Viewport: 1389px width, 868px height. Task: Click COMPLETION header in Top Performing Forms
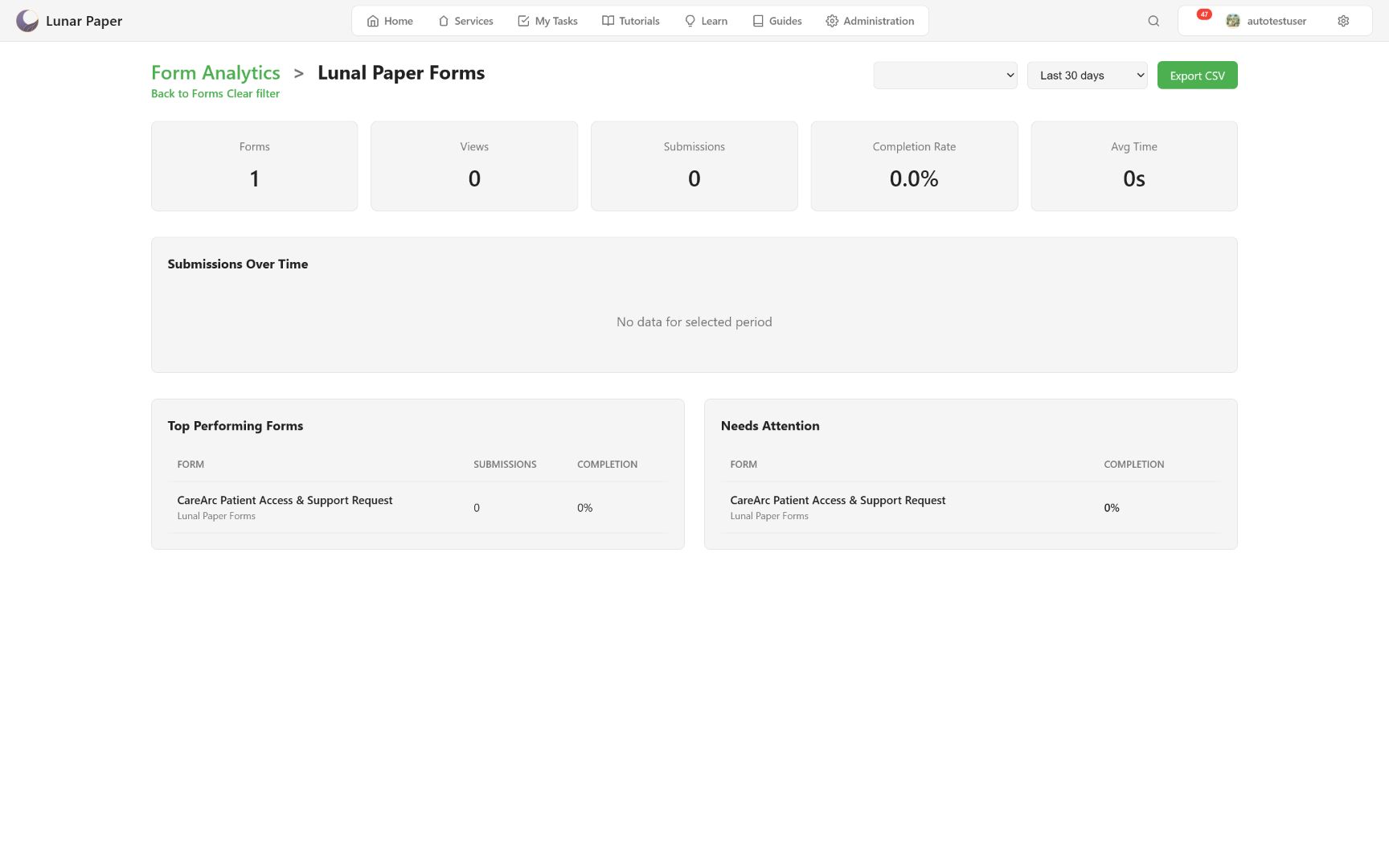[607, 465]
